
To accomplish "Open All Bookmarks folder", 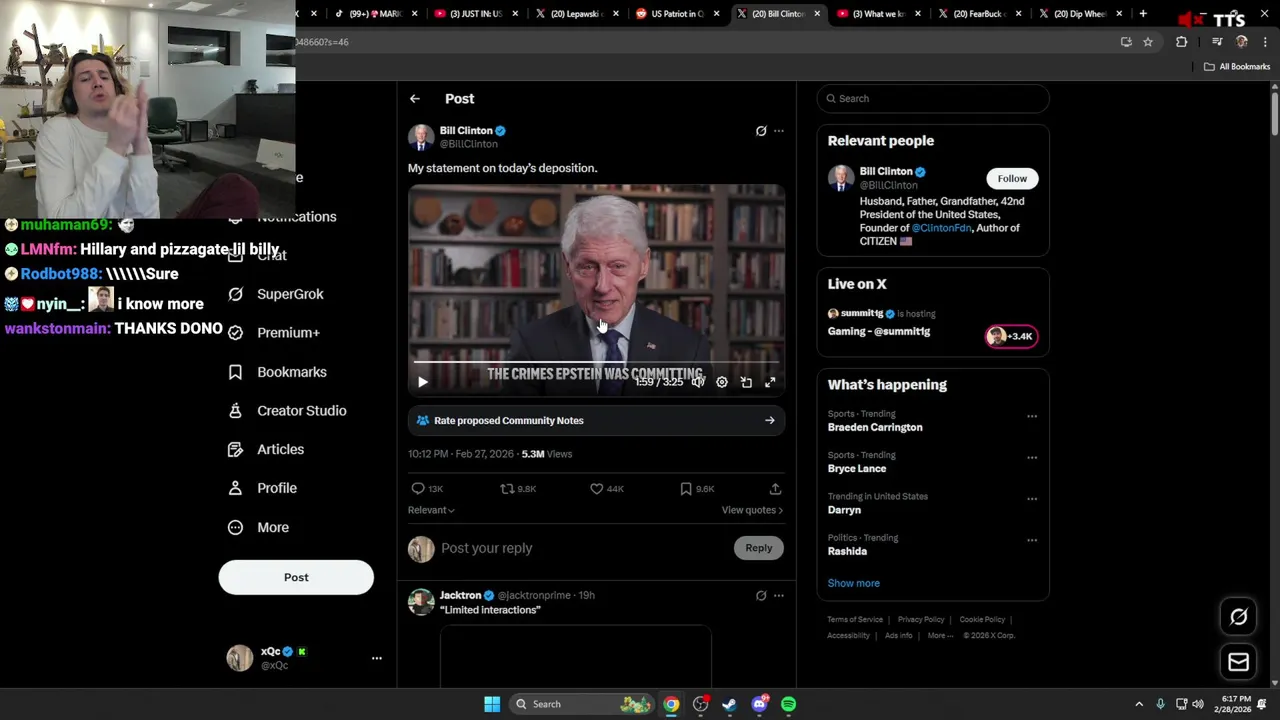I will (1237, 67).
